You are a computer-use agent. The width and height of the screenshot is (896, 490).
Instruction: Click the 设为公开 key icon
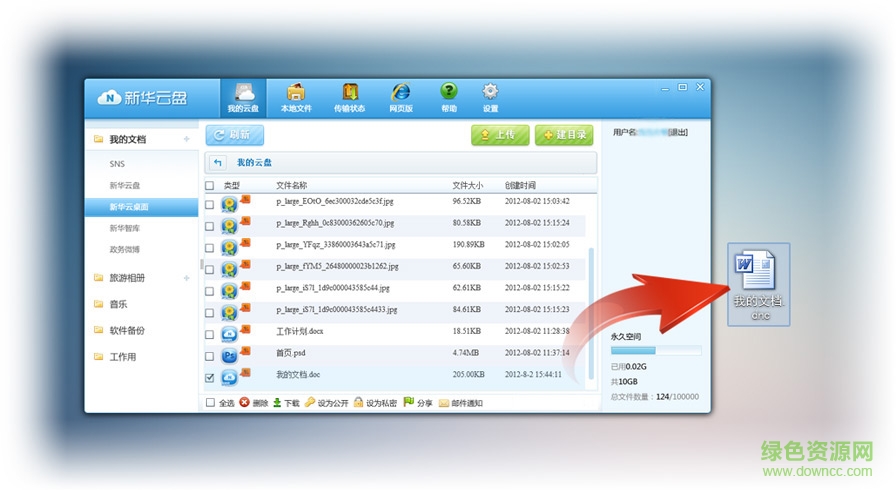tap(310, 403)
